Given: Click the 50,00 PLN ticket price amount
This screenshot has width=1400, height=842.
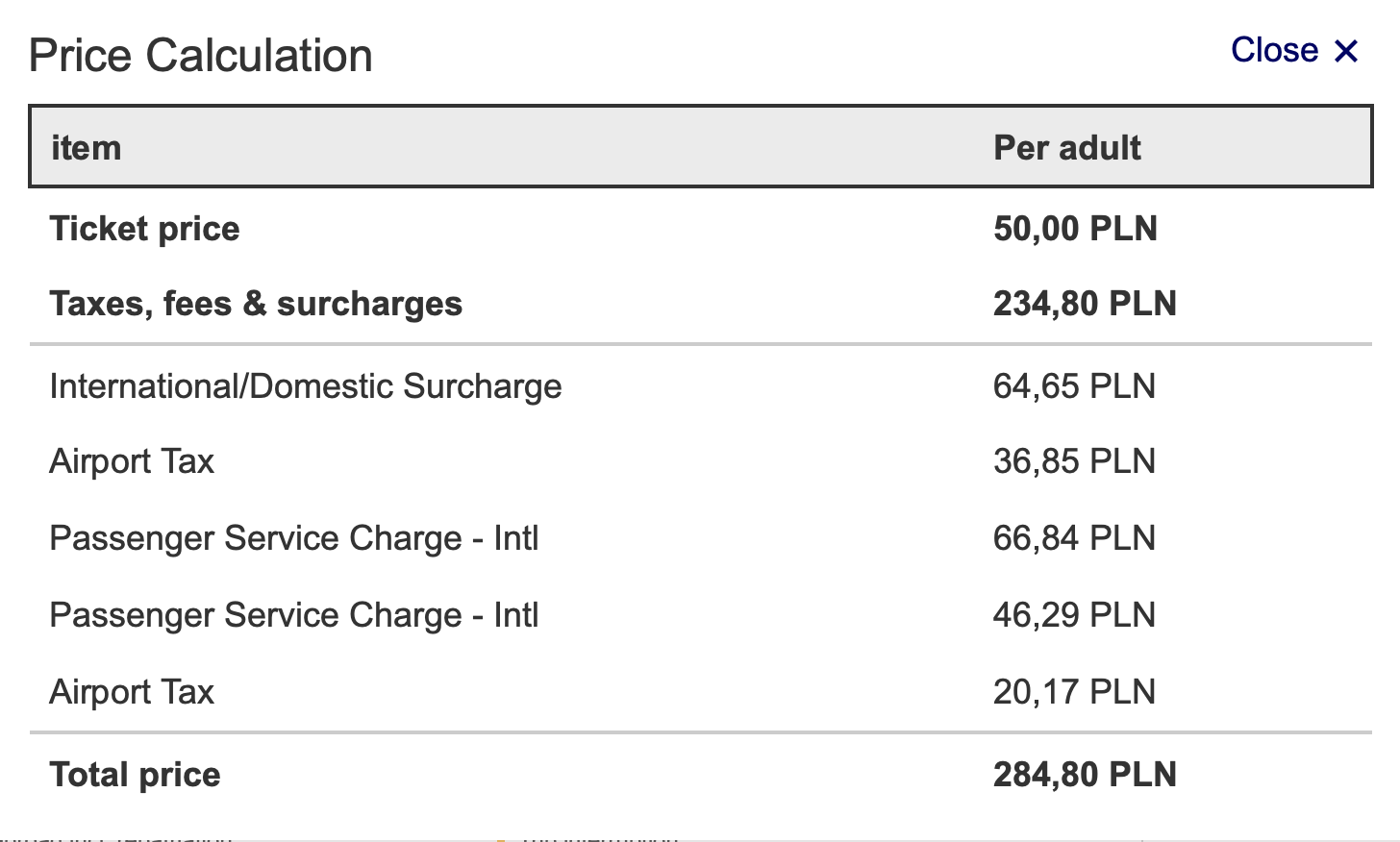Looking at the screenshot, I should coord(1075,229).
